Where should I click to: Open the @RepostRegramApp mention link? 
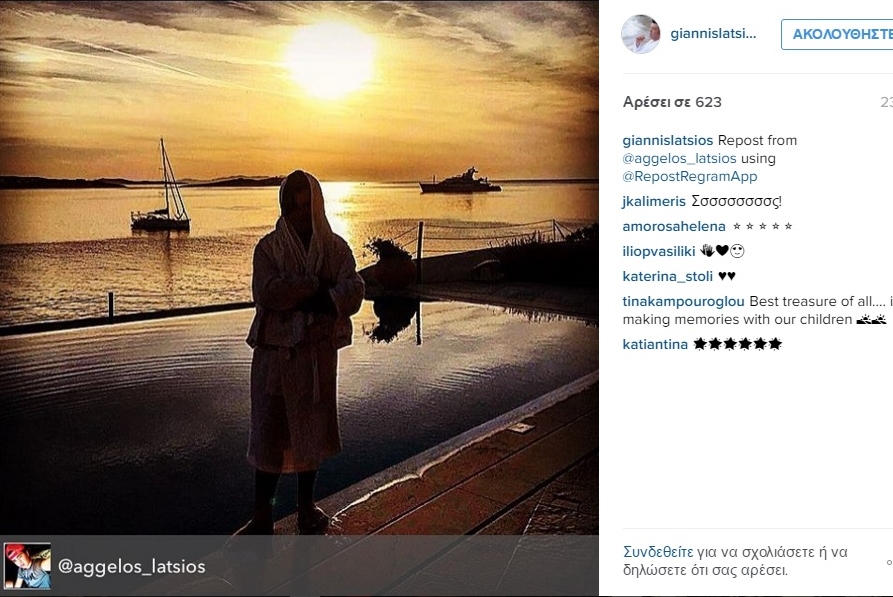[690, 177]
